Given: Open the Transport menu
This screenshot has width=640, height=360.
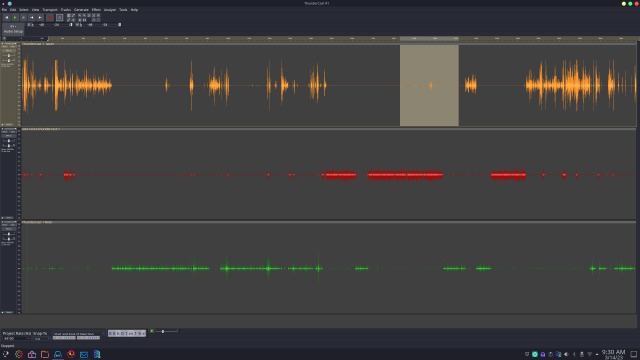Looking at the screenshot, I should (50, 10).
